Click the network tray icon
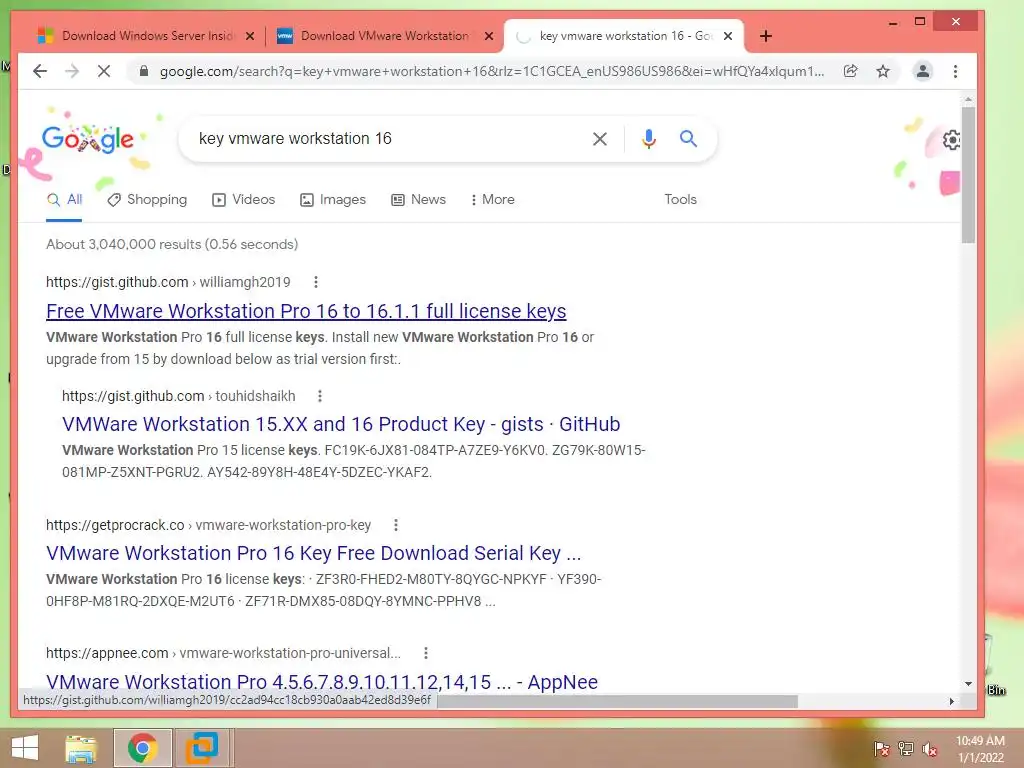1024x768 pixels. point(906,749)
